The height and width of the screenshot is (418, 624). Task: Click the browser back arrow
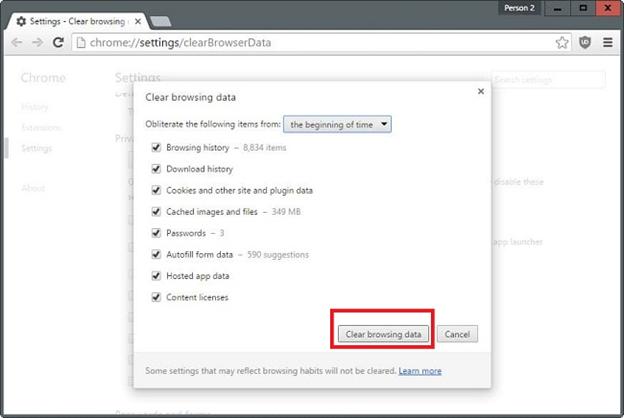click(x=17, y=42)
